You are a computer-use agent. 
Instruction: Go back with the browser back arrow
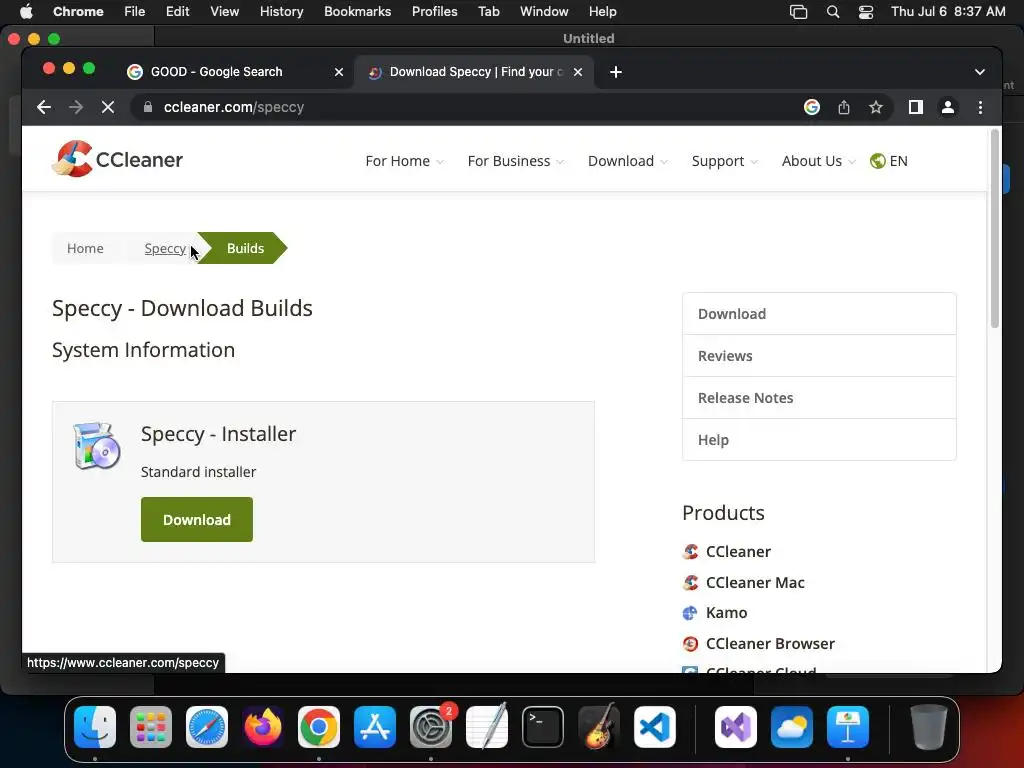point(44,107)
